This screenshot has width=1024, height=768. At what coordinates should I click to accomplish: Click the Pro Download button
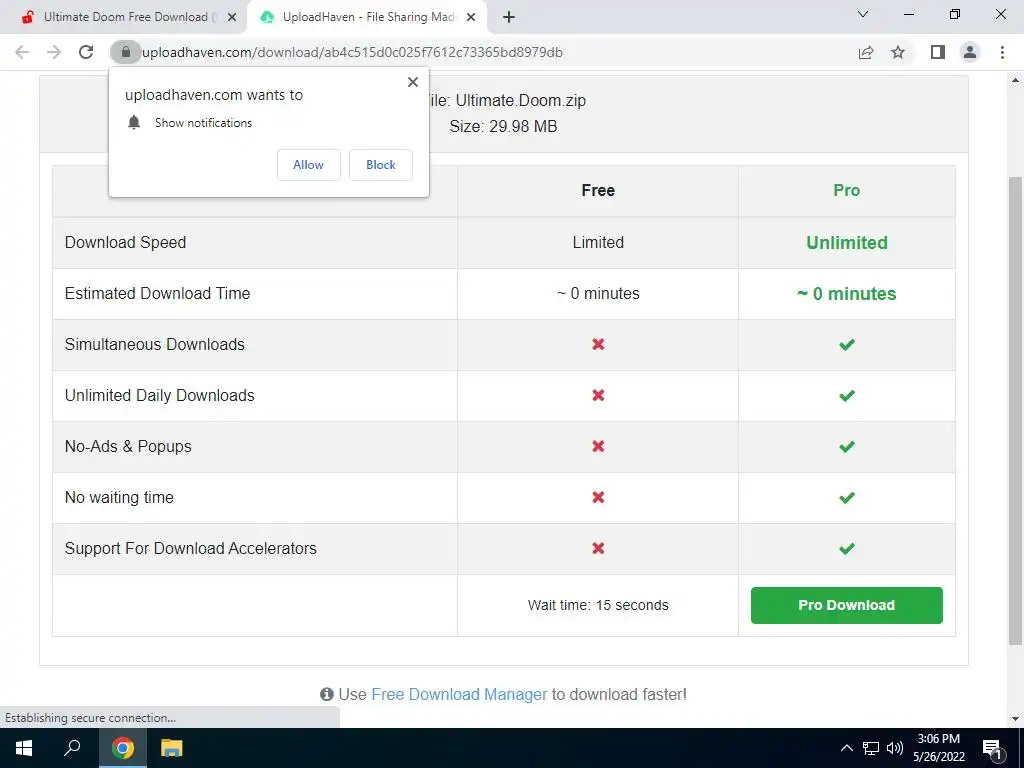846,605
